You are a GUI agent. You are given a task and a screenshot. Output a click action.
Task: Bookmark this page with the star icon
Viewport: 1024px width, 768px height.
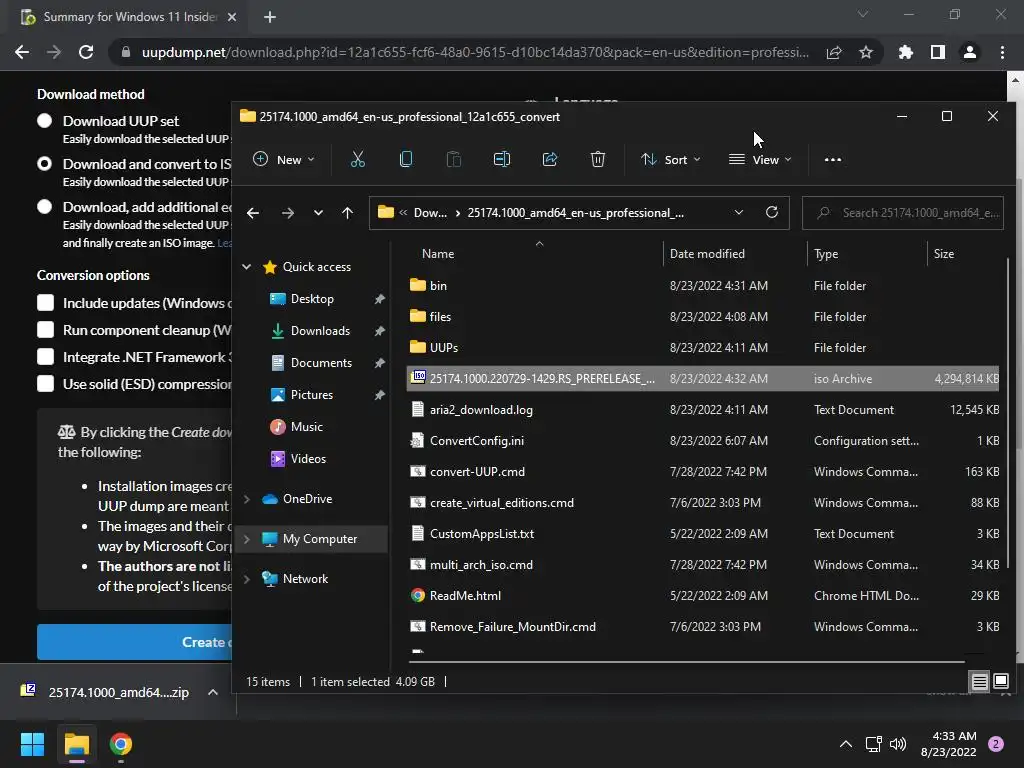tap(866, 52)
